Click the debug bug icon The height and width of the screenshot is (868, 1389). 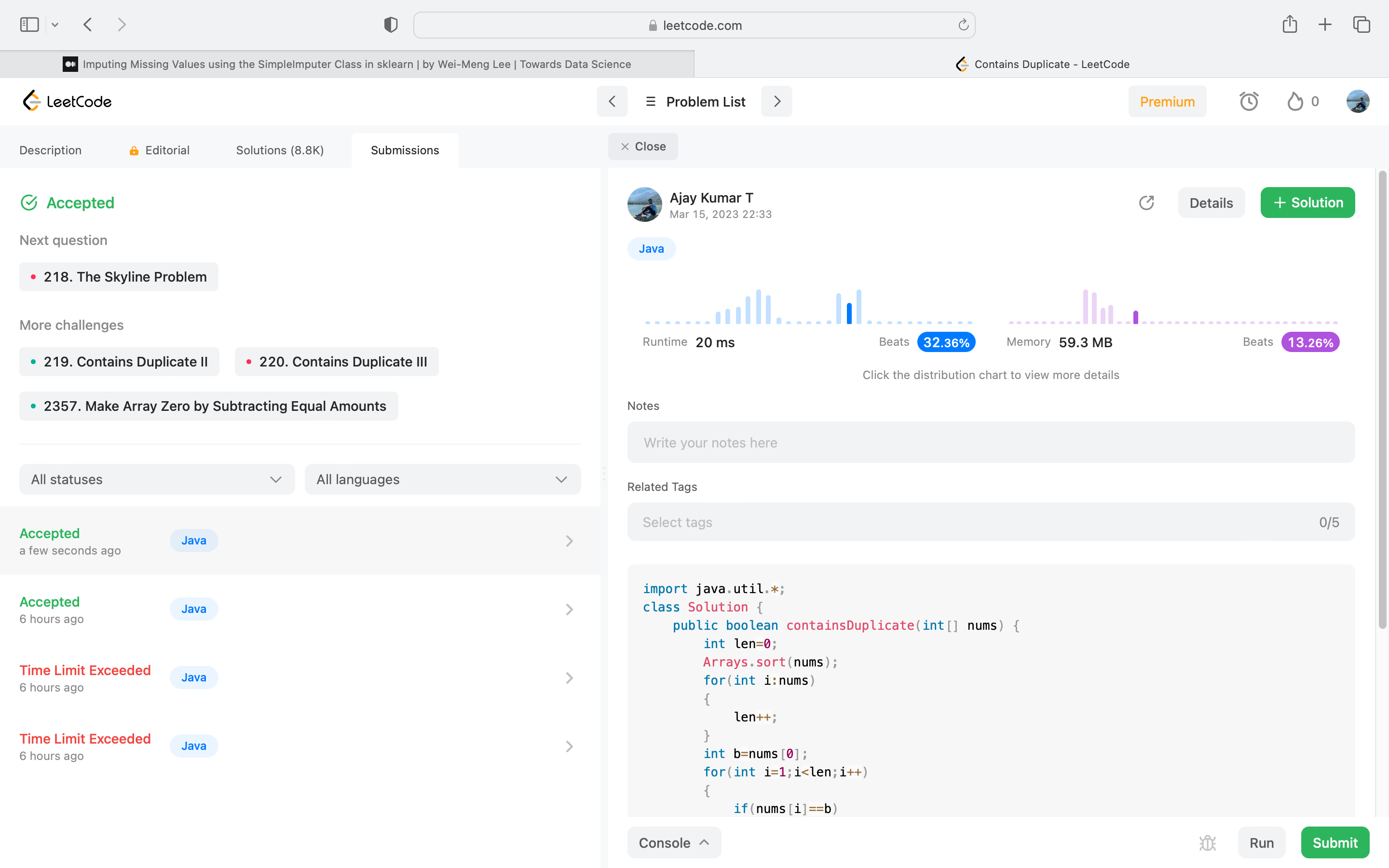[x=1208, y=842]
